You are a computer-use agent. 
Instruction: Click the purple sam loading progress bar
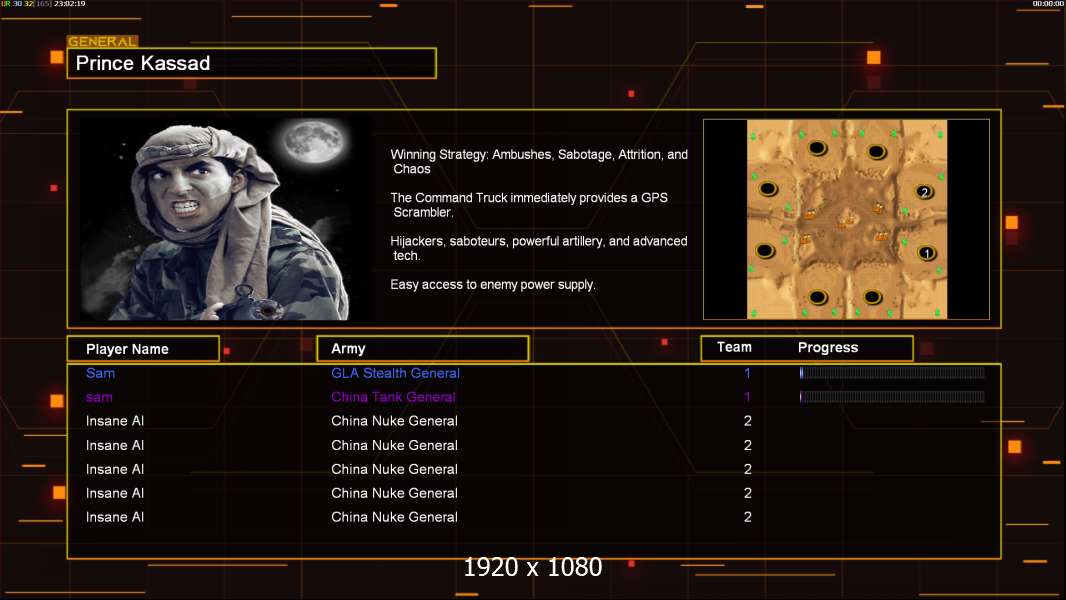pos(892,397)
